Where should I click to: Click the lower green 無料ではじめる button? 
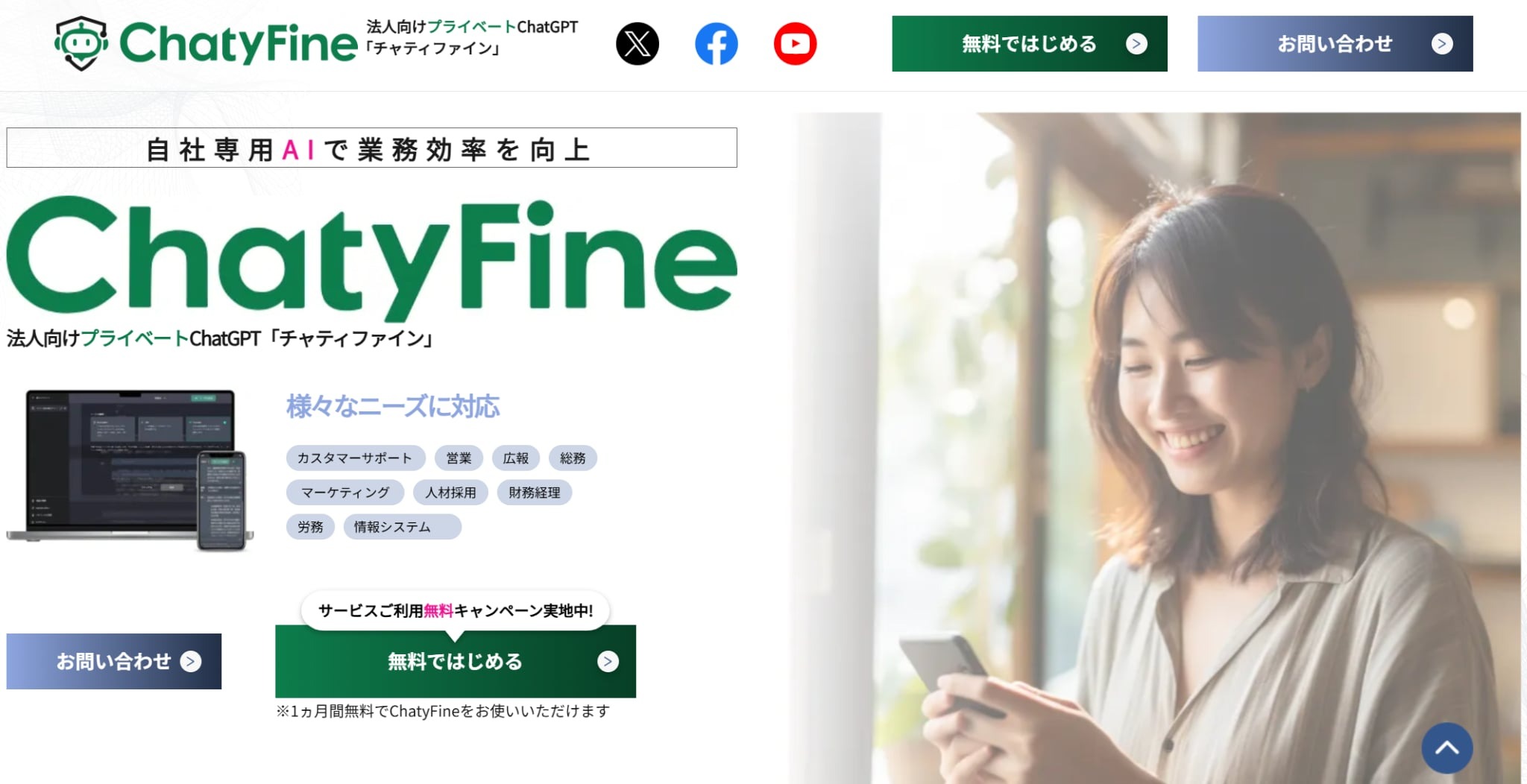[x=456, y=662]
